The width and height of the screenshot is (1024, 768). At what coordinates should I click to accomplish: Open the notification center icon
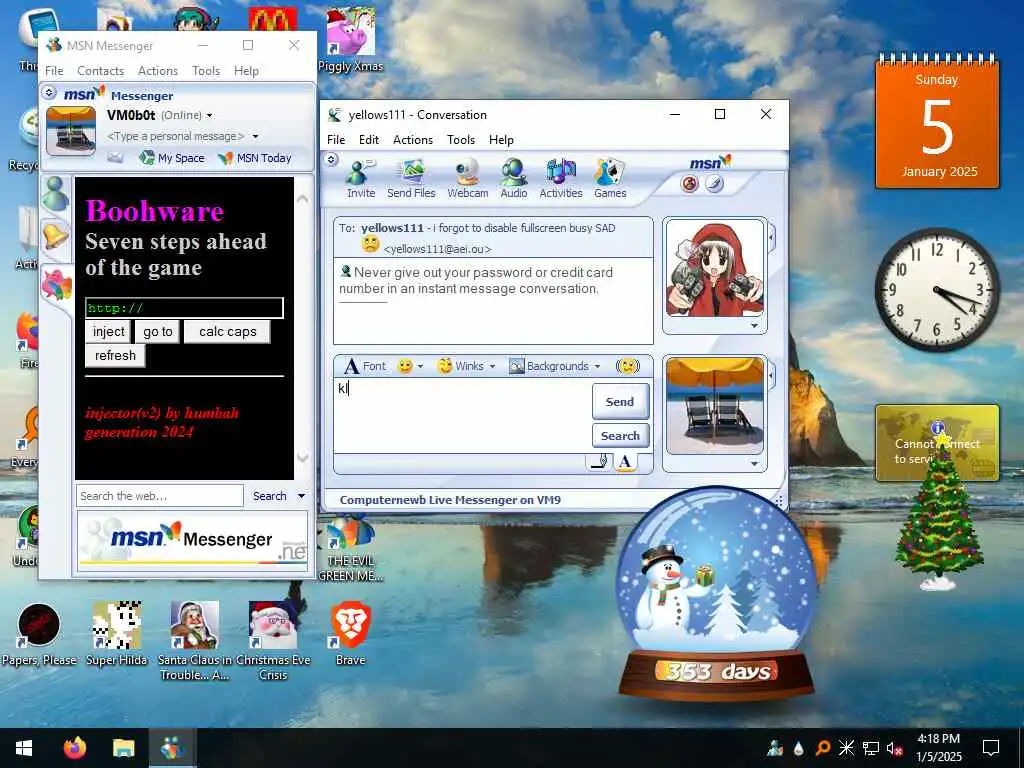[x=991, y=748]
